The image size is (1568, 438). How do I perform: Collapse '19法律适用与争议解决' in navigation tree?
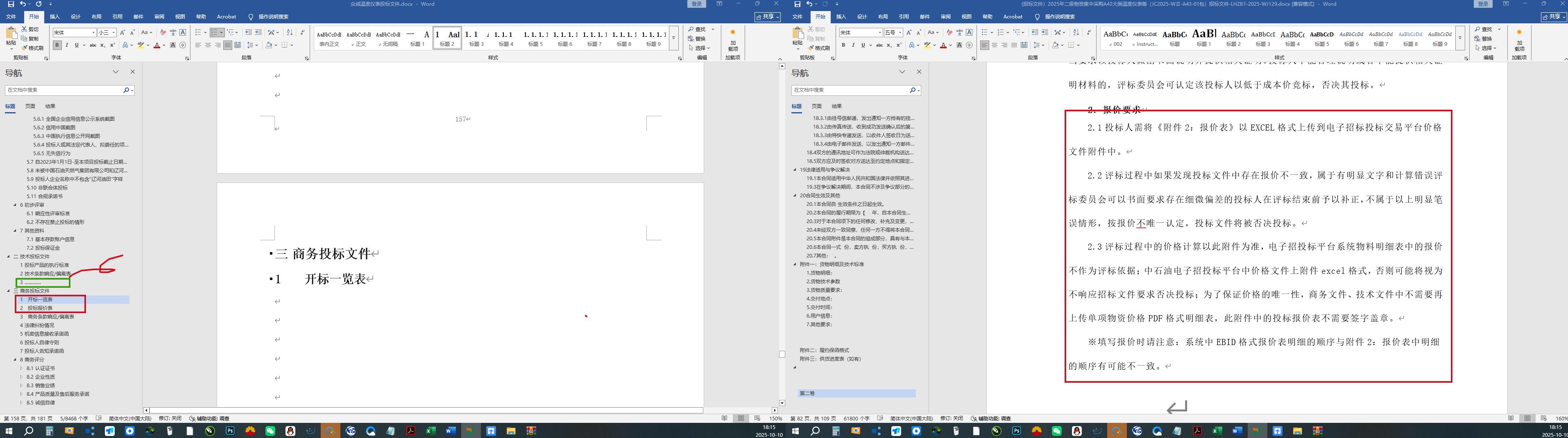click(795, 170)
